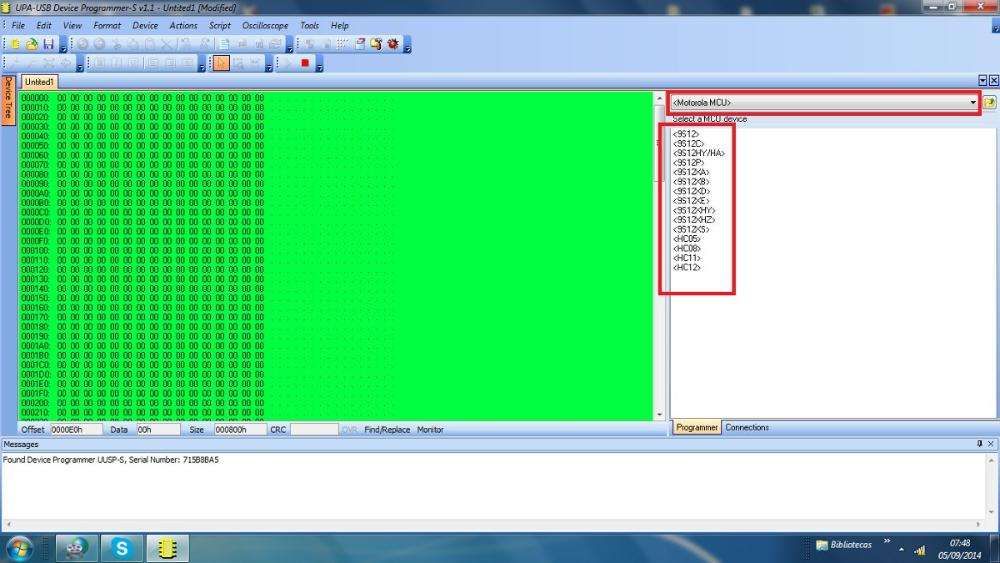
Task: Click the yellow paint-roller toolbar icon
Action: tap(376, 44)
